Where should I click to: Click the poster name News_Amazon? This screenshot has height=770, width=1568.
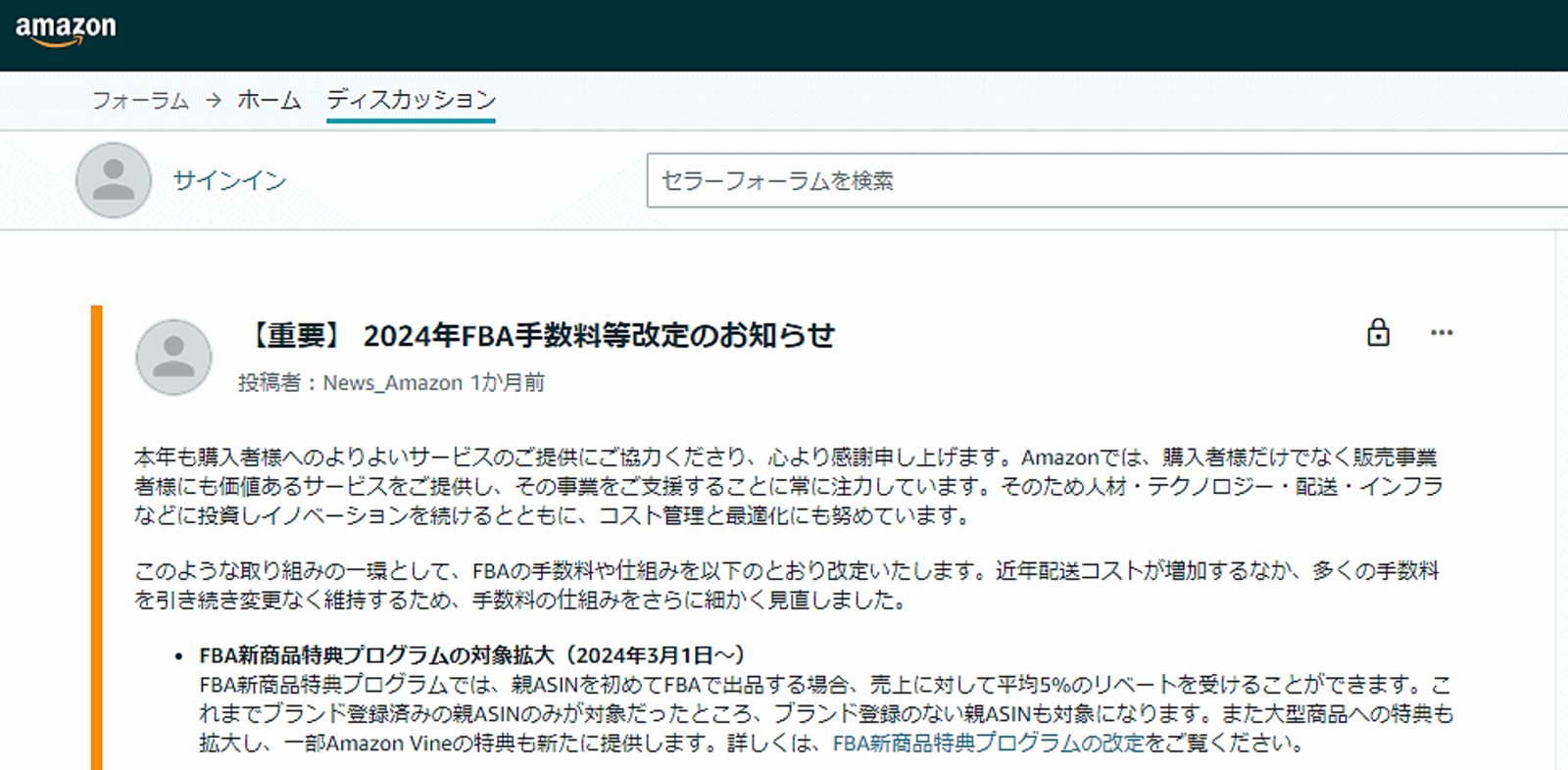pos(393,383)
